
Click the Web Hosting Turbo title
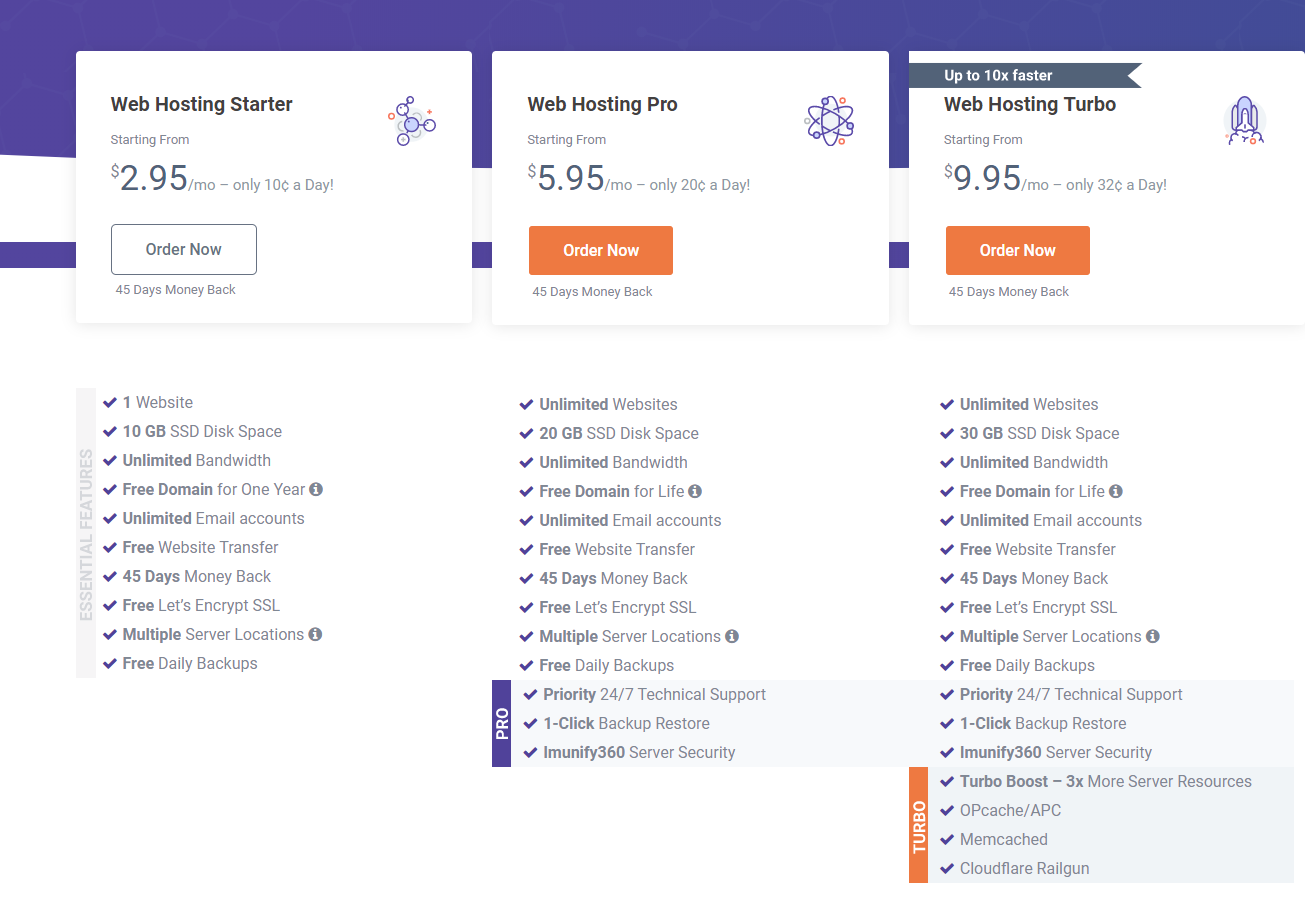[1030, 104]
